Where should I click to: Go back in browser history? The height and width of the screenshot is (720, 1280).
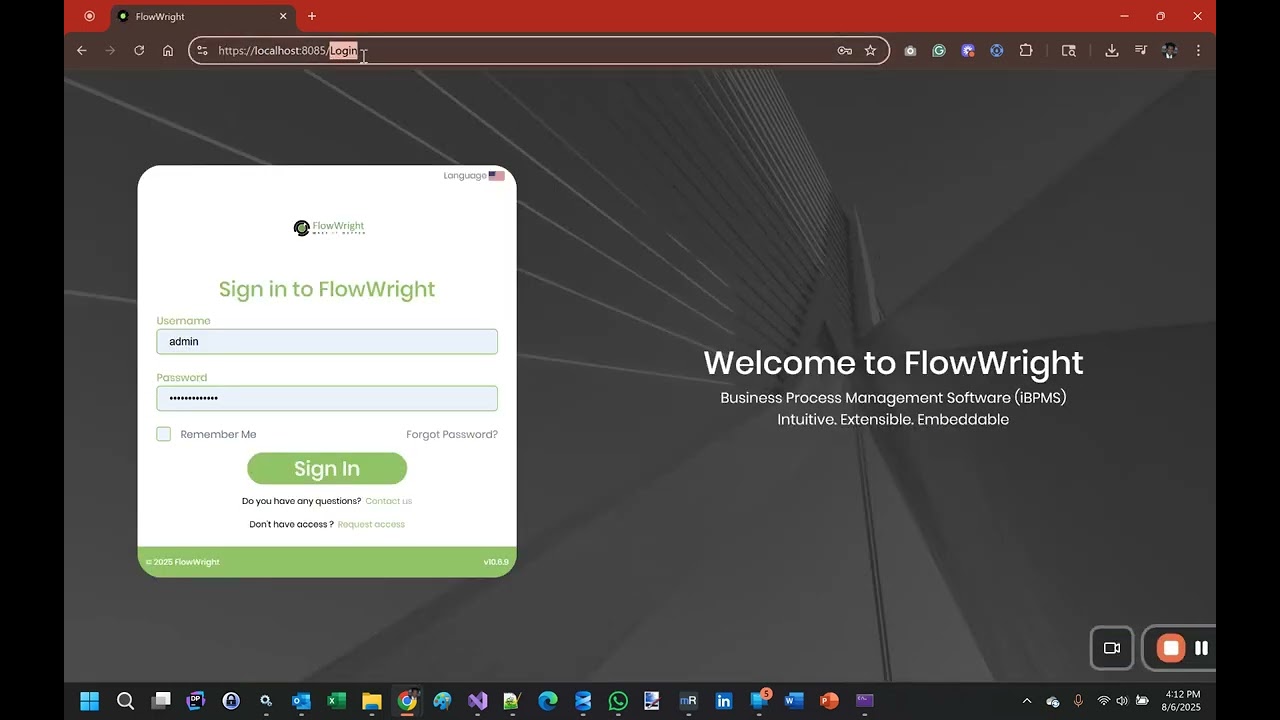pos(82,51)
